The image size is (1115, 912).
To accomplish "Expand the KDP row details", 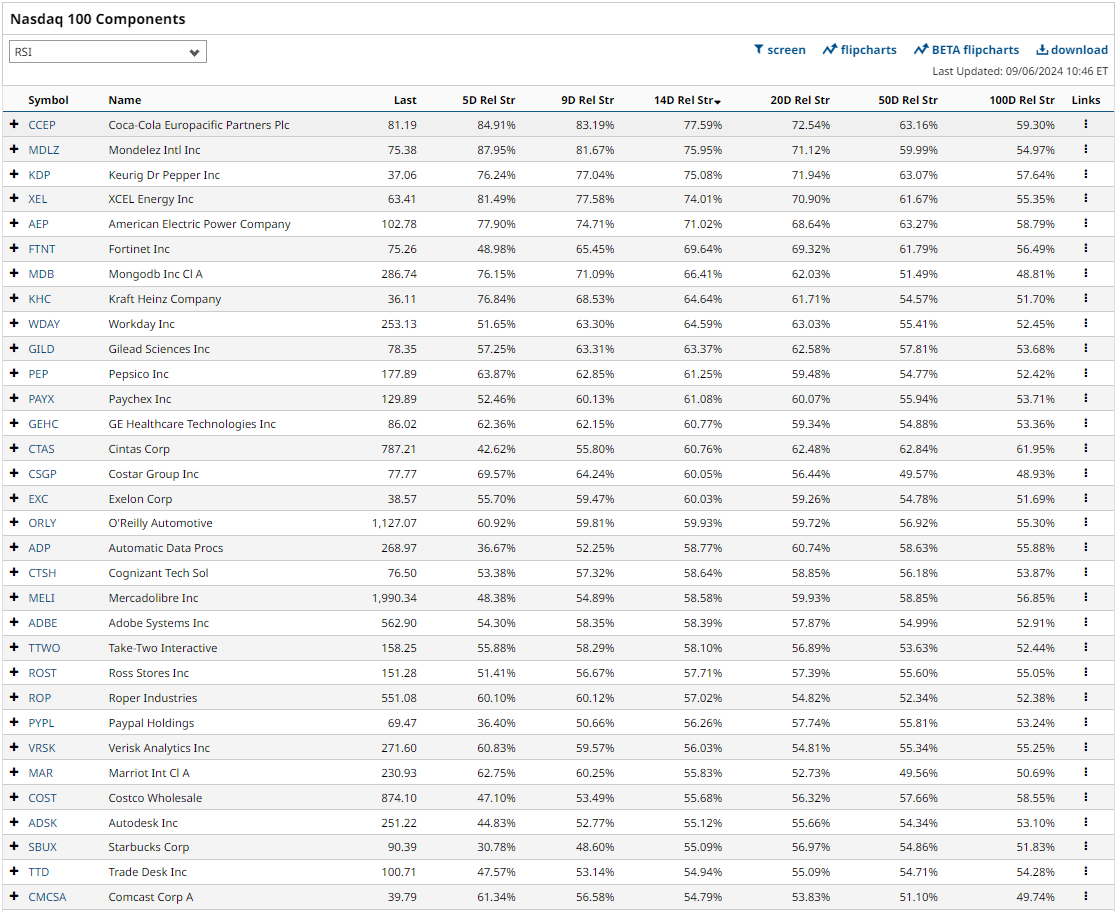I will (x=14, y=174).
